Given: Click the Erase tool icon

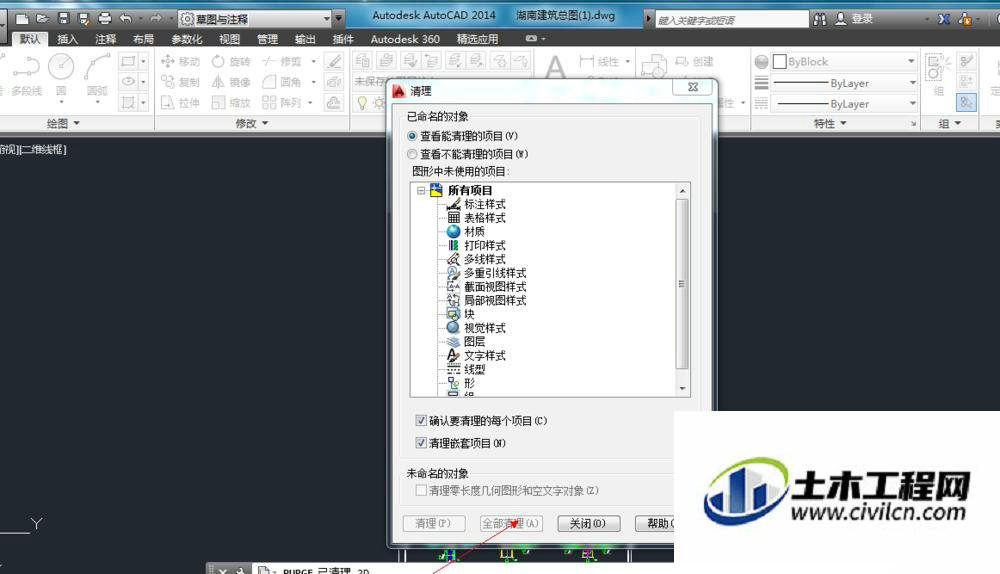Looking at the screenshot, I should (x=334, y=61).
